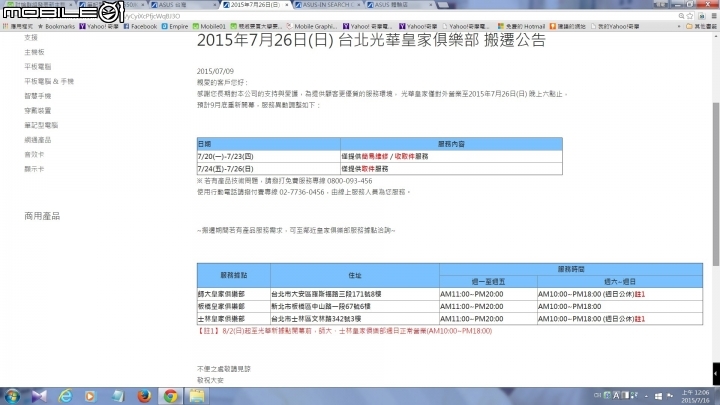
Task: Open the Facebook bookmark
Action: point(141,27)
